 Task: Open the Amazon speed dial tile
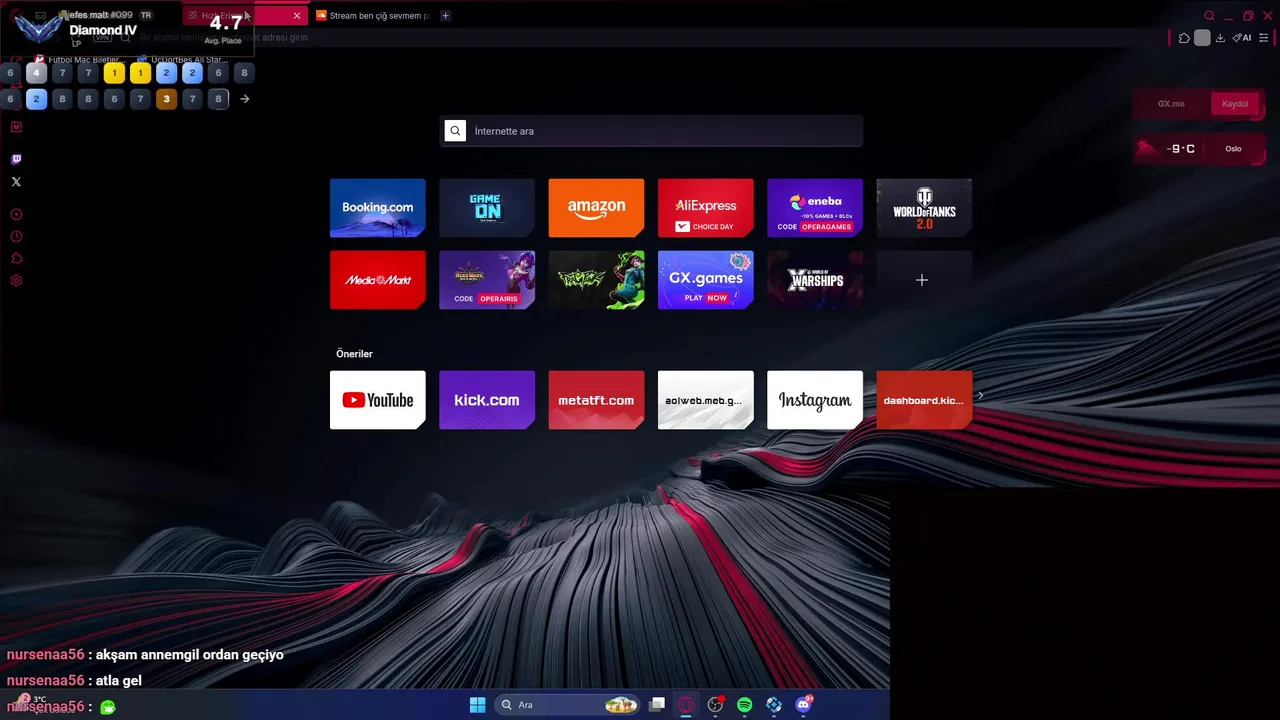596,208
